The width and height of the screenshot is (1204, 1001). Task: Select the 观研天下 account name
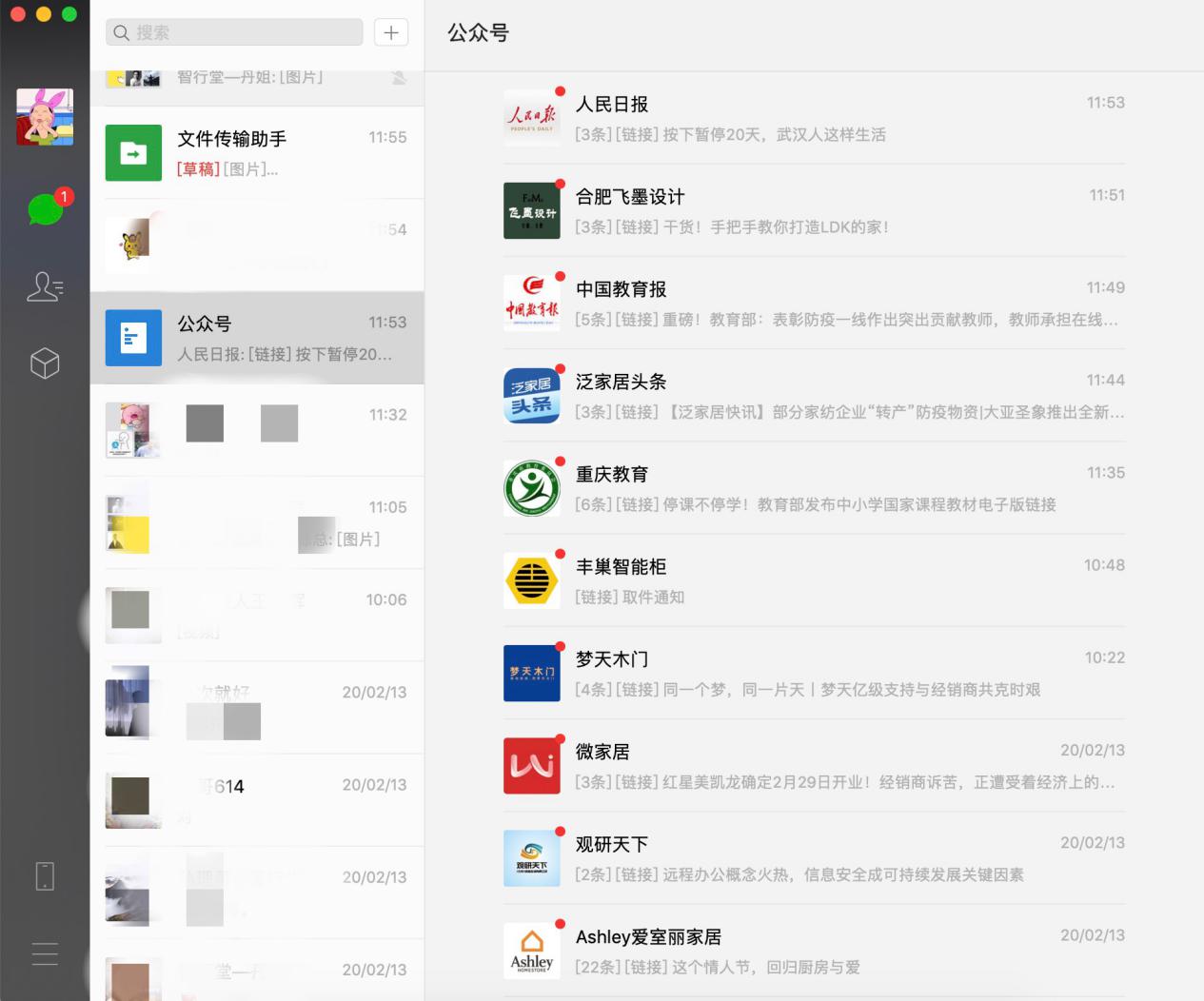point(612,843)
